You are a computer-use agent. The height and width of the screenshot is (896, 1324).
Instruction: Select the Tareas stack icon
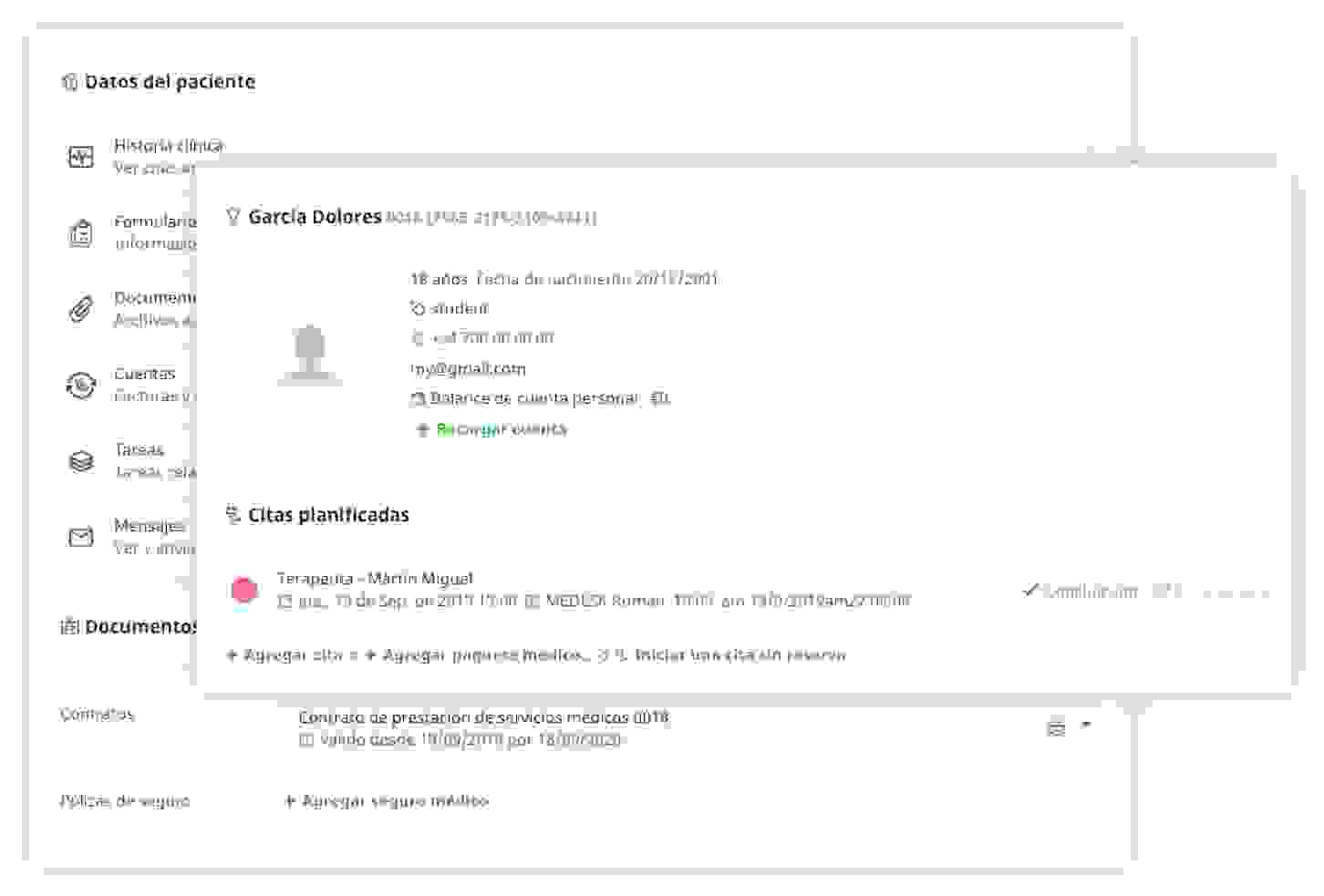pyautogui.click(x=79, y=460)
